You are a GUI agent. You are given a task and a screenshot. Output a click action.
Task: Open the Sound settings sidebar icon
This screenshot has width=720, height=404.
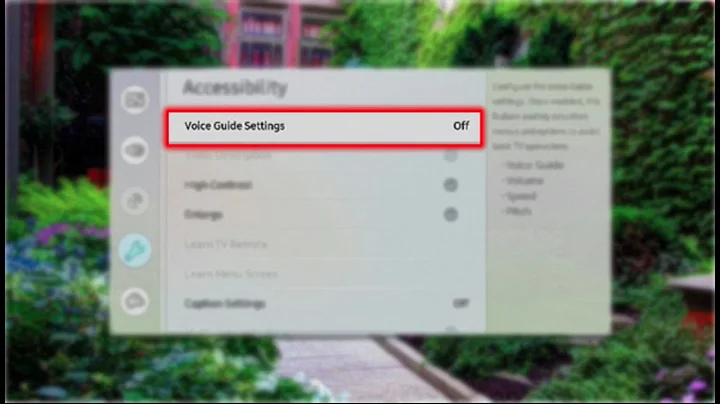[135, 150]
